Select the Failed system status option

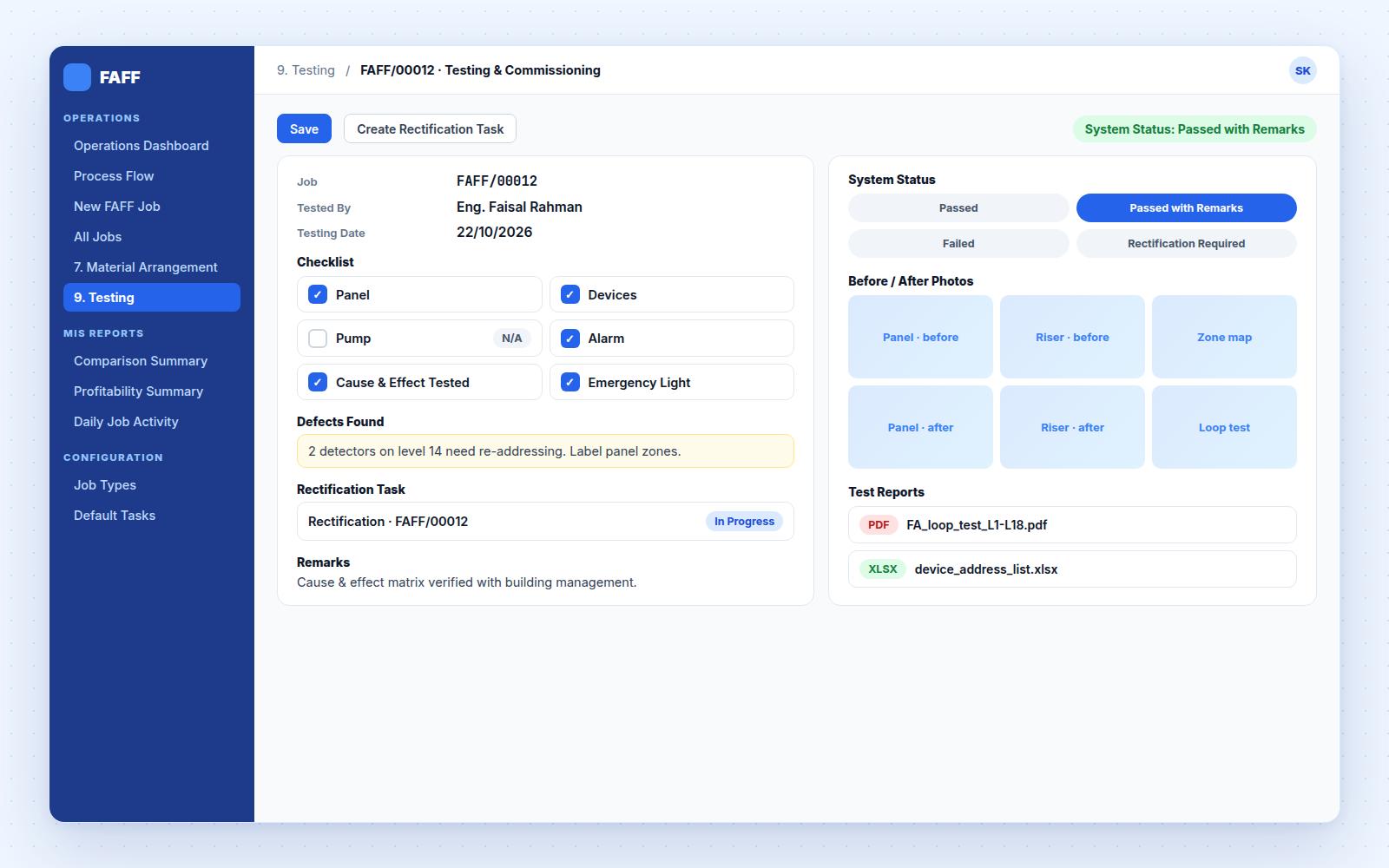click(958, 244)
